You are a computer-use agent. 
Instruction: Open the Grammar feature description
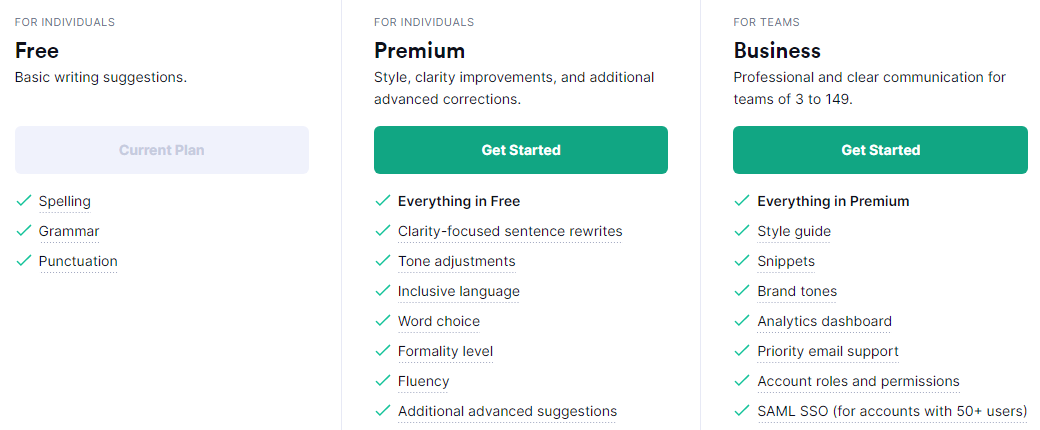pyautogui.click(x=69, y=231)
